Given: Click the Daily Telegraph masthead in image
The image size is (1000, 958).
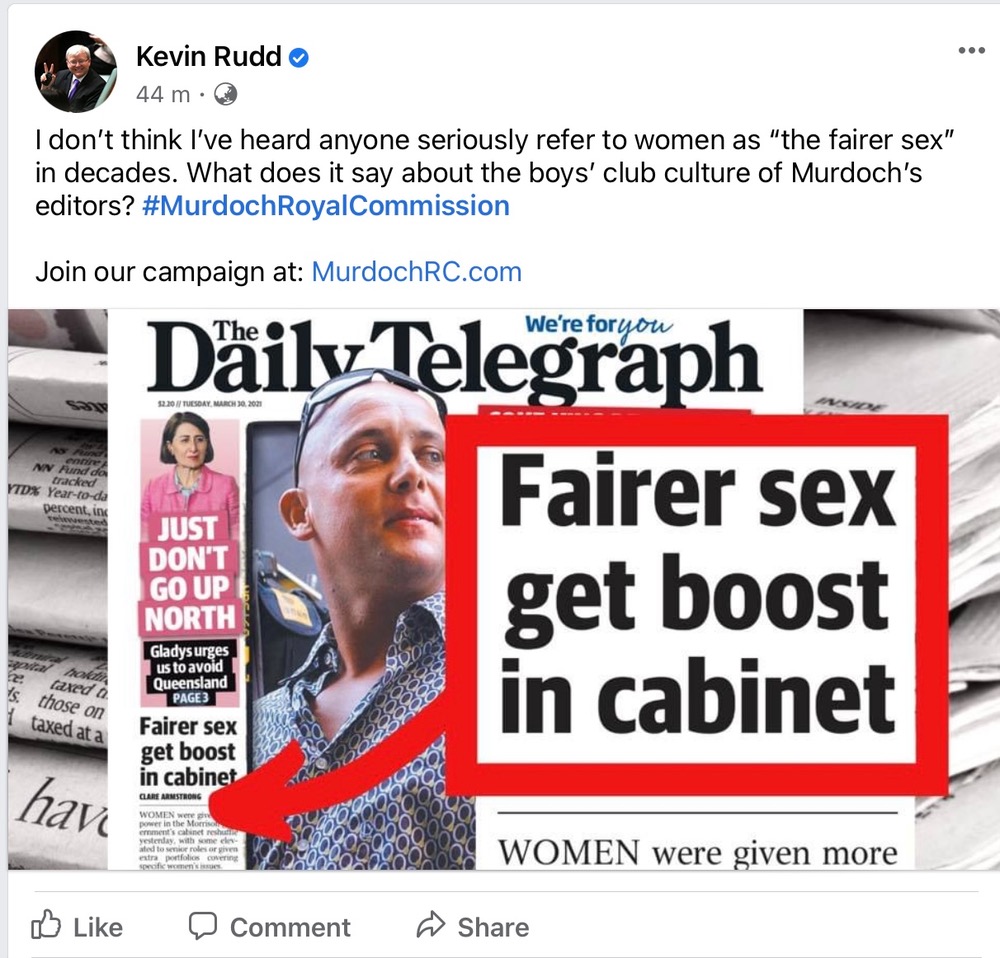Looking at the screenshot, I should 454,356.
